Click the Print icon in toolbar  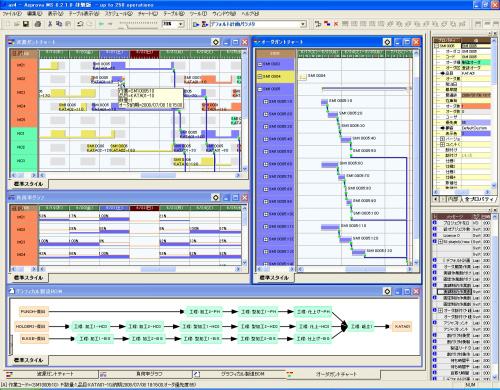click(x=38, y=24)
